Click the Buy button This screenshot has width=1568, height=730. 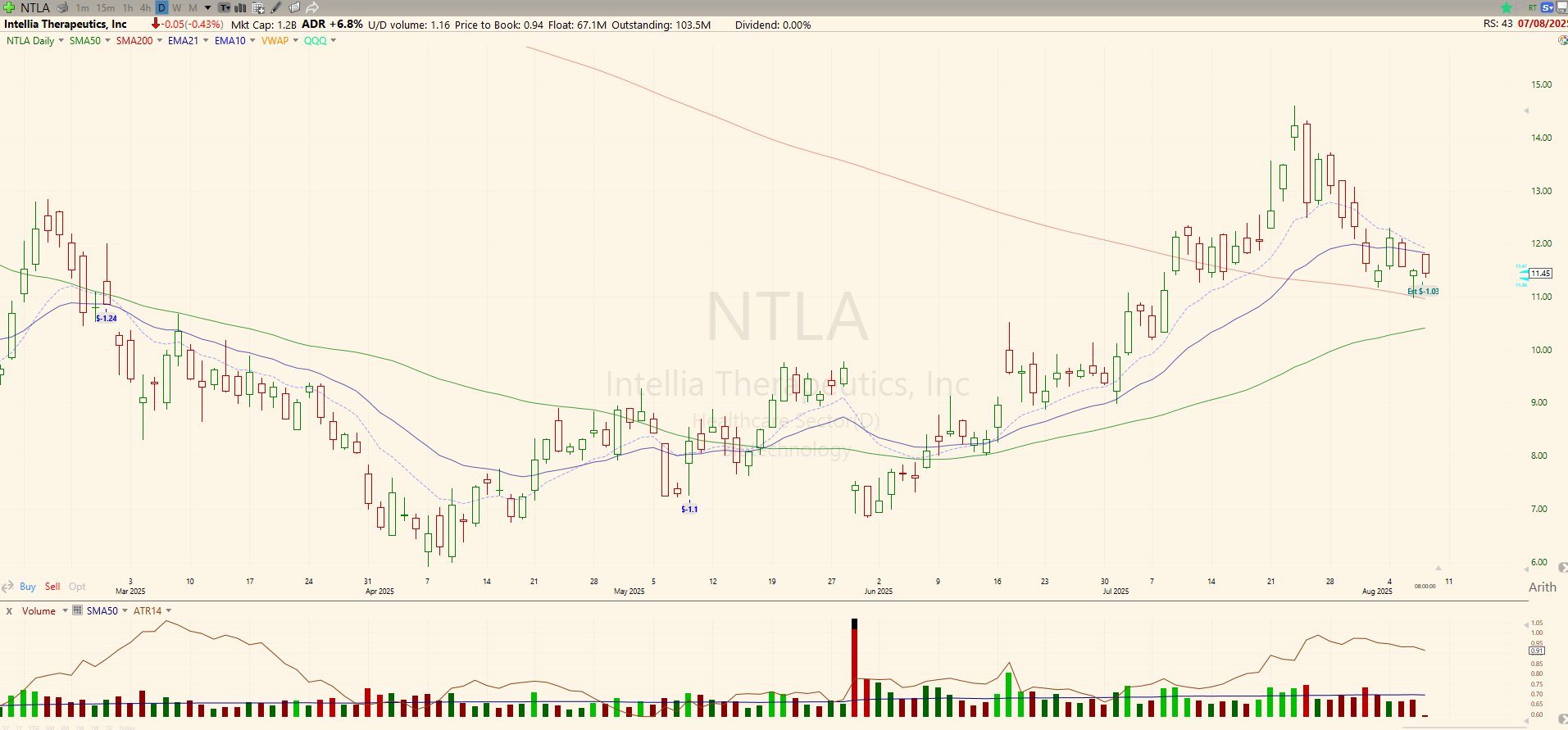28,587
